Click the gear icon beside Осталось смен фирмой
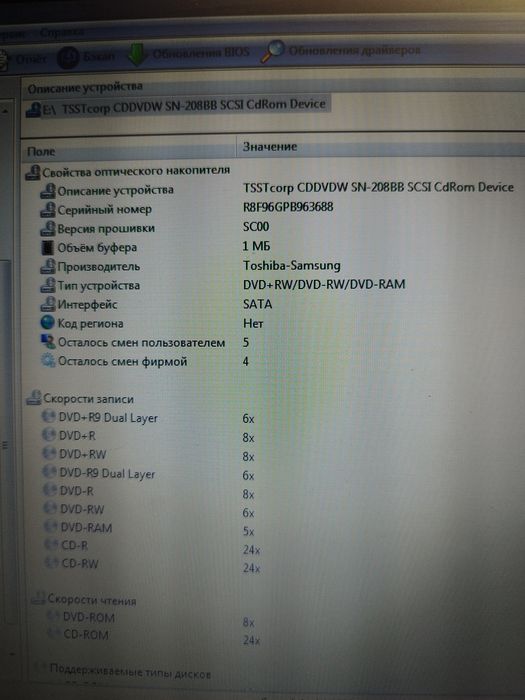525x700 pixels. tap(48, 360)
